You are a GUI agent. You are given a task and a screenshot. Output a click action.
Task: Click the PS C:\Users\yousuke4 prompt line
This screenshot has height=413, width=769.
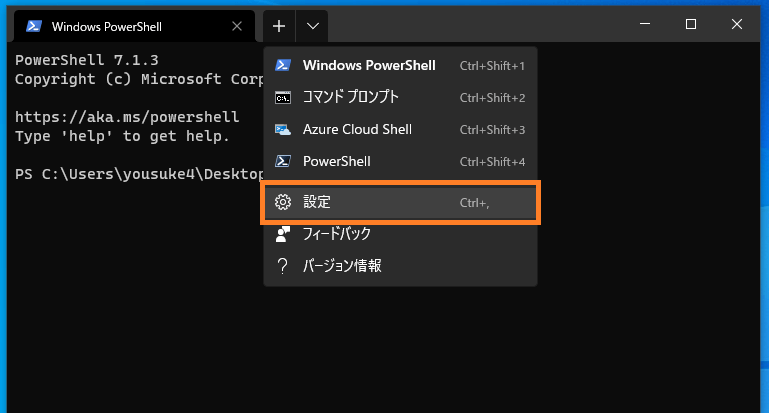139,174
